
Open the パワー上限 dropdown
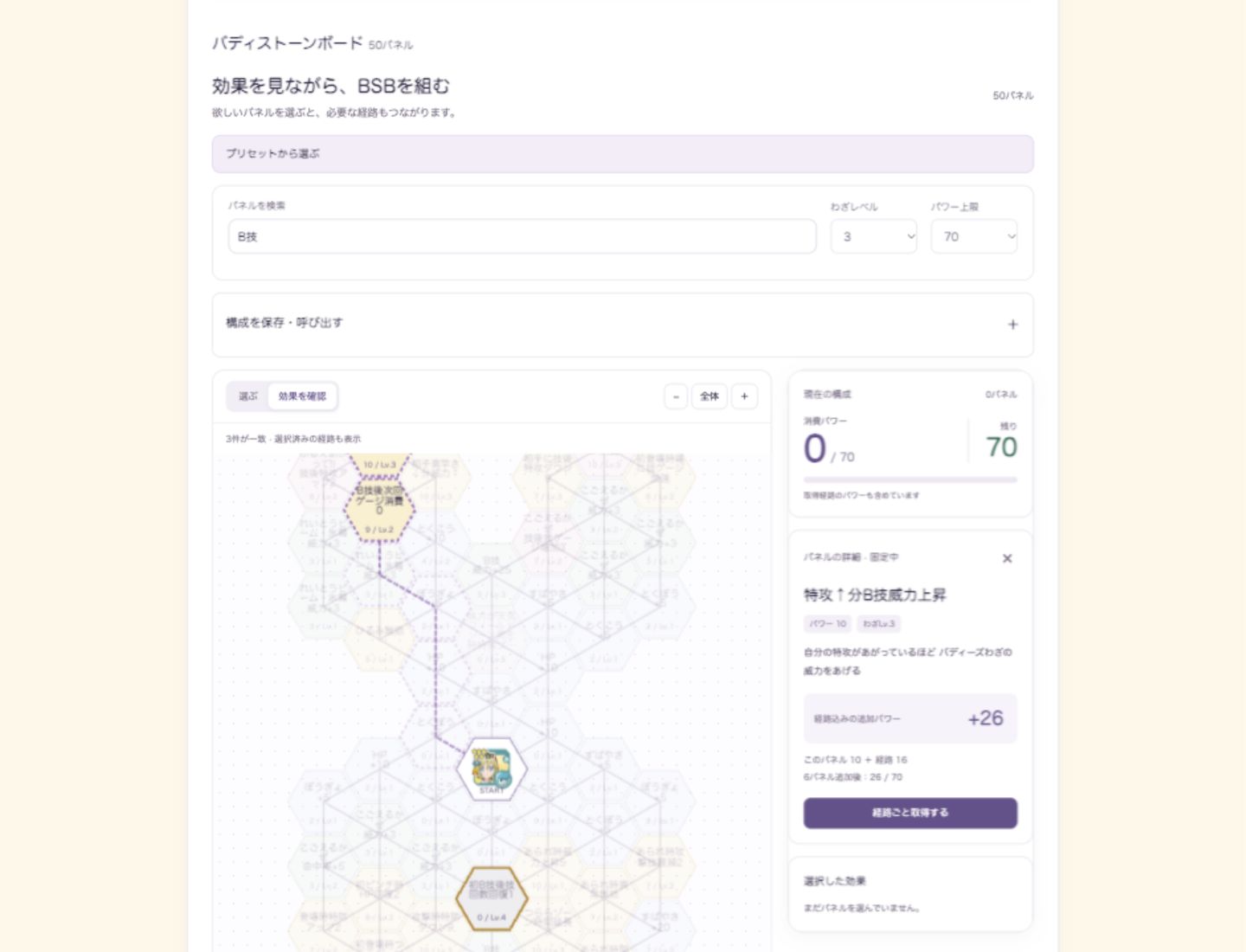point(974,236)
